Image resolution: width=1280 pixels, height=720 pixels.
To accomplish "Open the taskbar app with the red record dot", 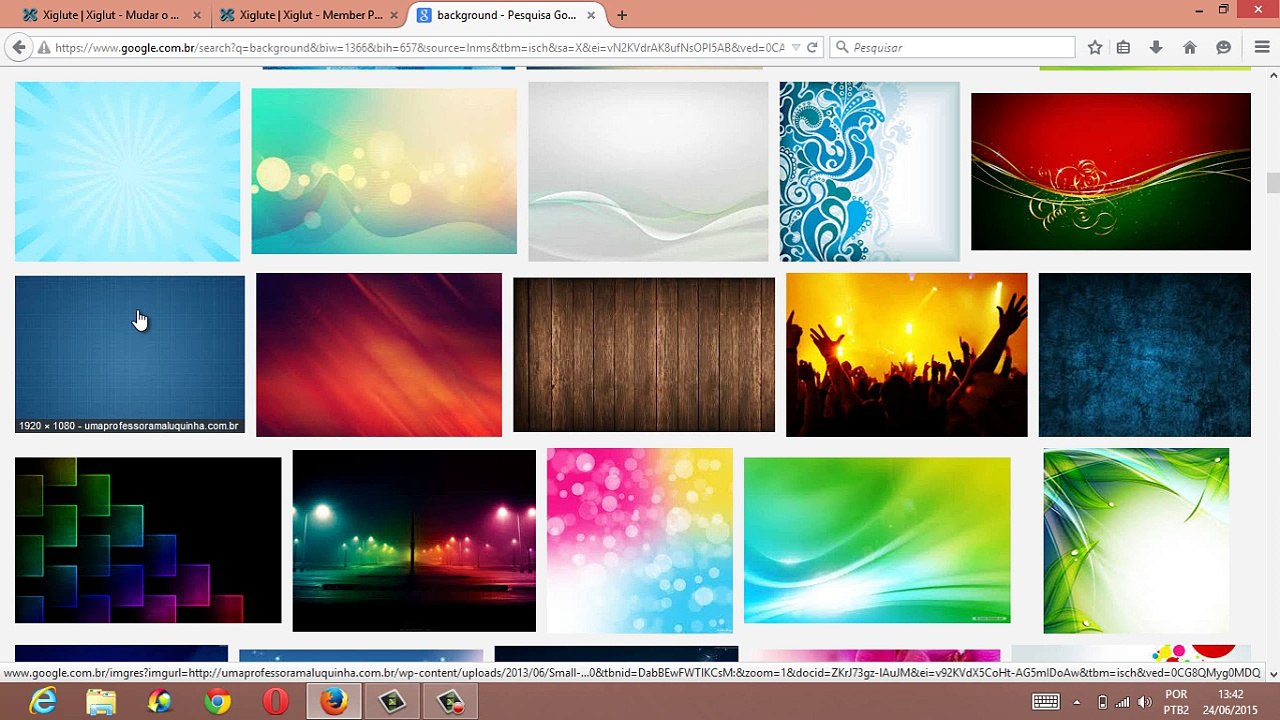I will pos(451,702).
